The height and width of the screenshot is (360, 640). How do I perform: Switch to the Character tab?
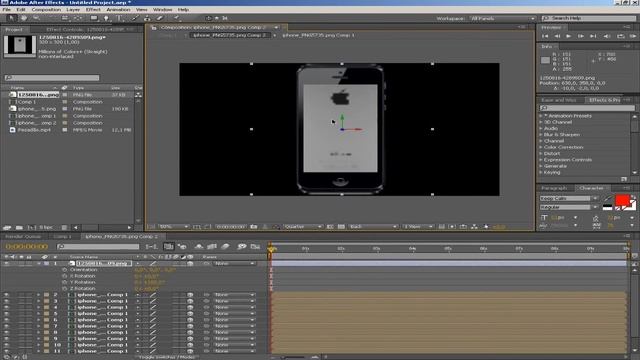591,188
